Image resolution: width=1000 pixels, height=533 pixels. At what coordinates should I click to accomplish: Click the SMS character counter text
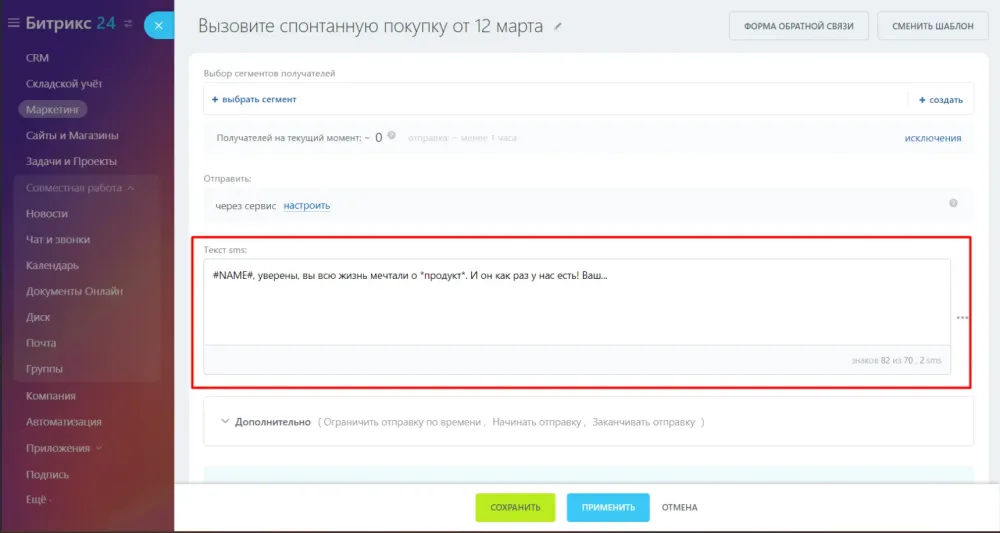pos(896,360)
